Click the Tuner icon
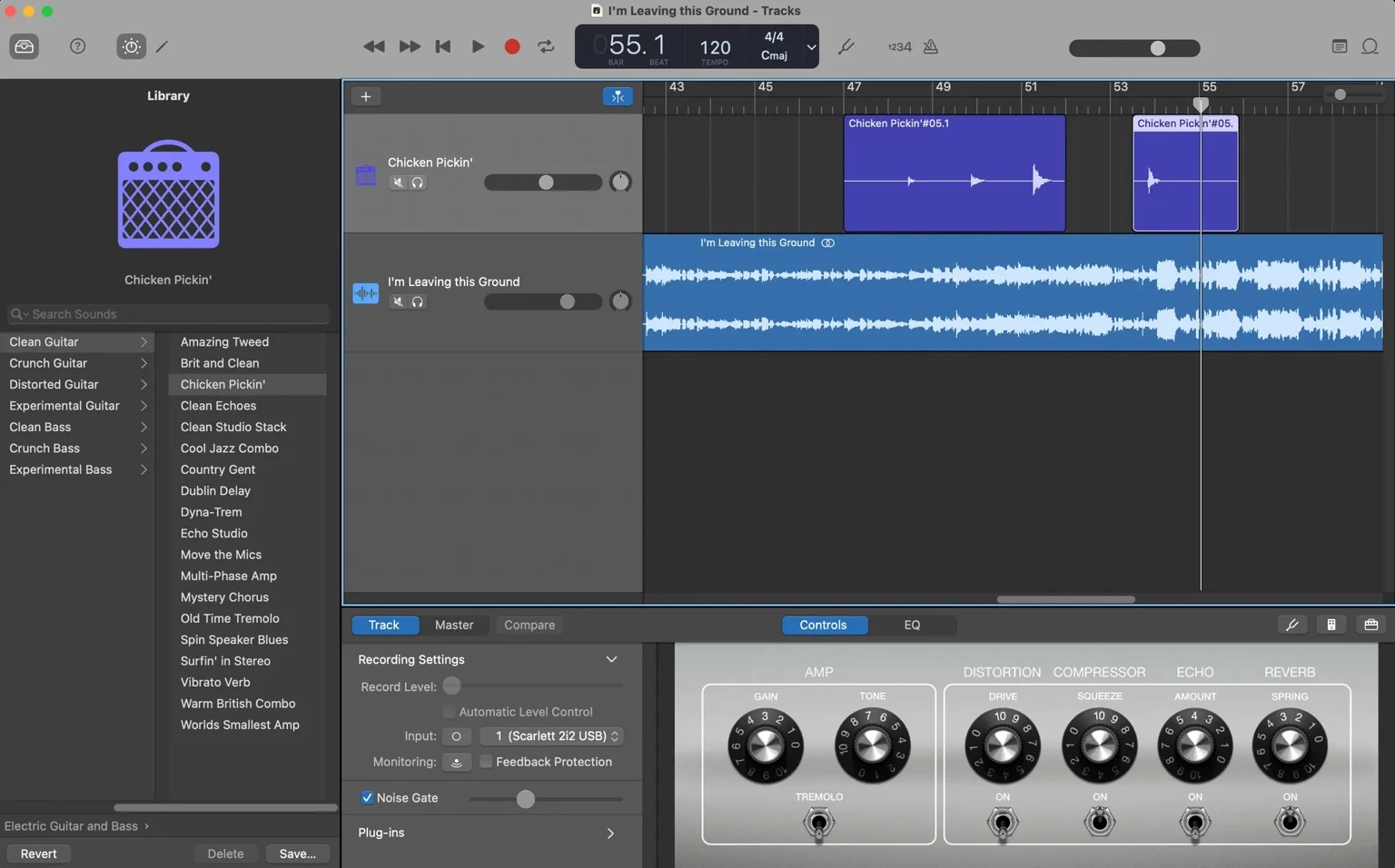 pos(846,46)
